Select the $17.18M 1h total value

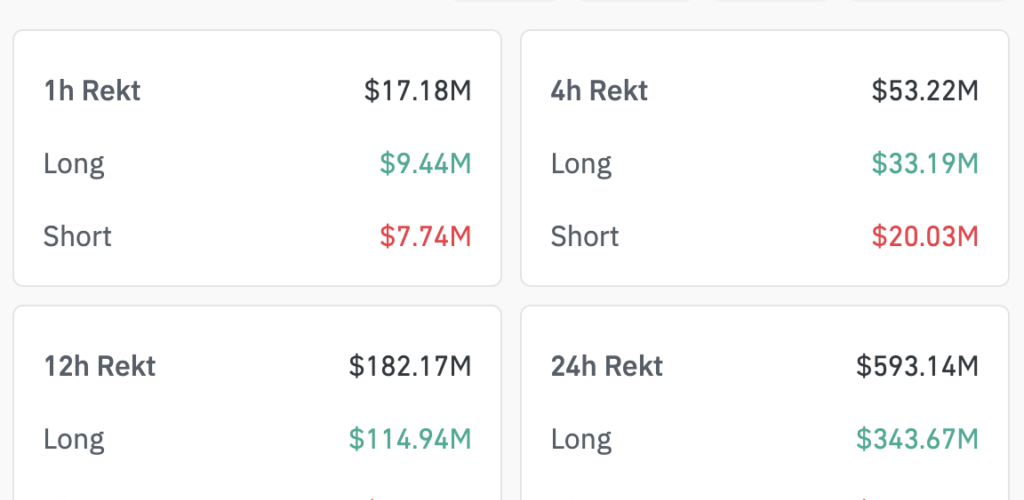(417, 91)
